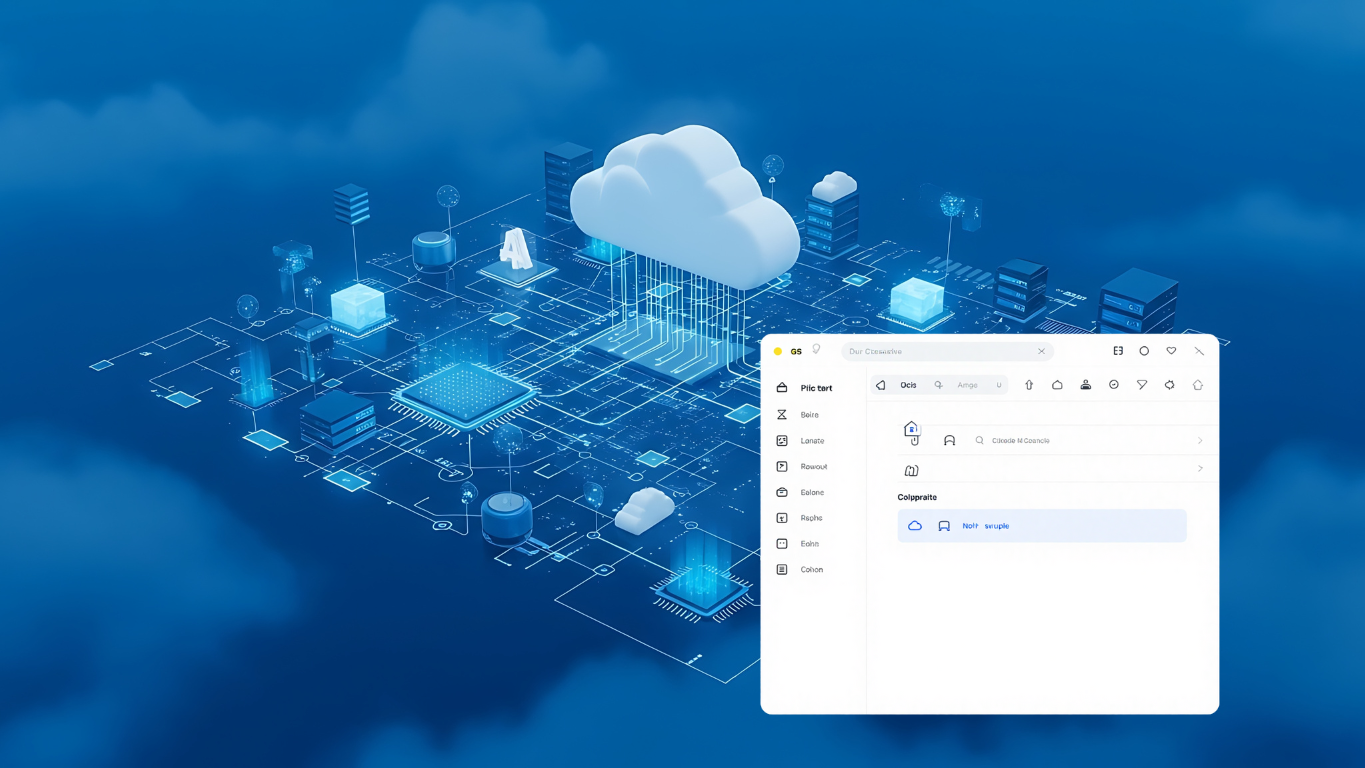Click the search icon before 'Amge'
Screen dimensions: 1365x768
click(938, 385)
